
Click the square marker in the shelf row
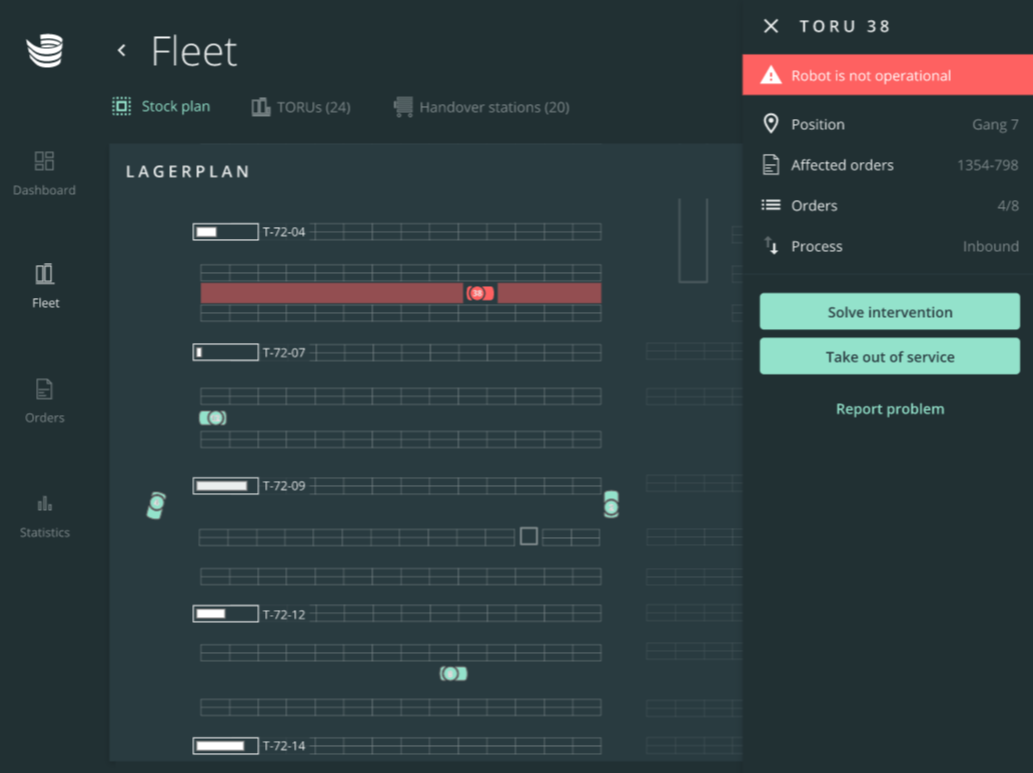coord(529,537)
